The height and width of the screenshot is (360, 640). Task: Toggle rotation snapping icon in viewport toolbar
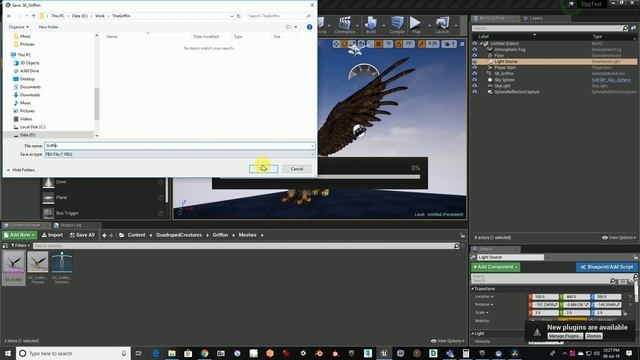(x=399, y=44)
